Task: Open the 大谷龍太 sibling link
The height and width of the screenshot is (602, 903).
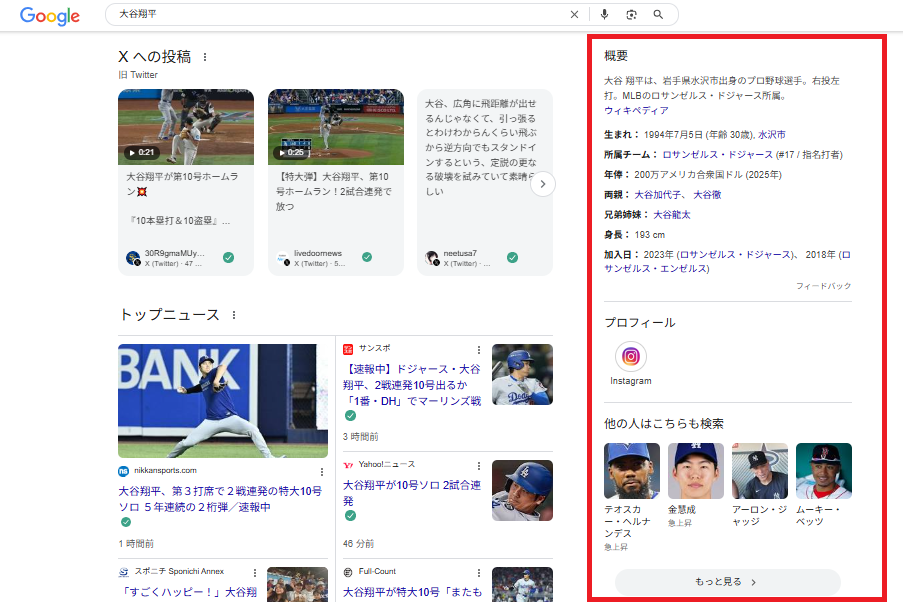Action: [x=671, y=215]
